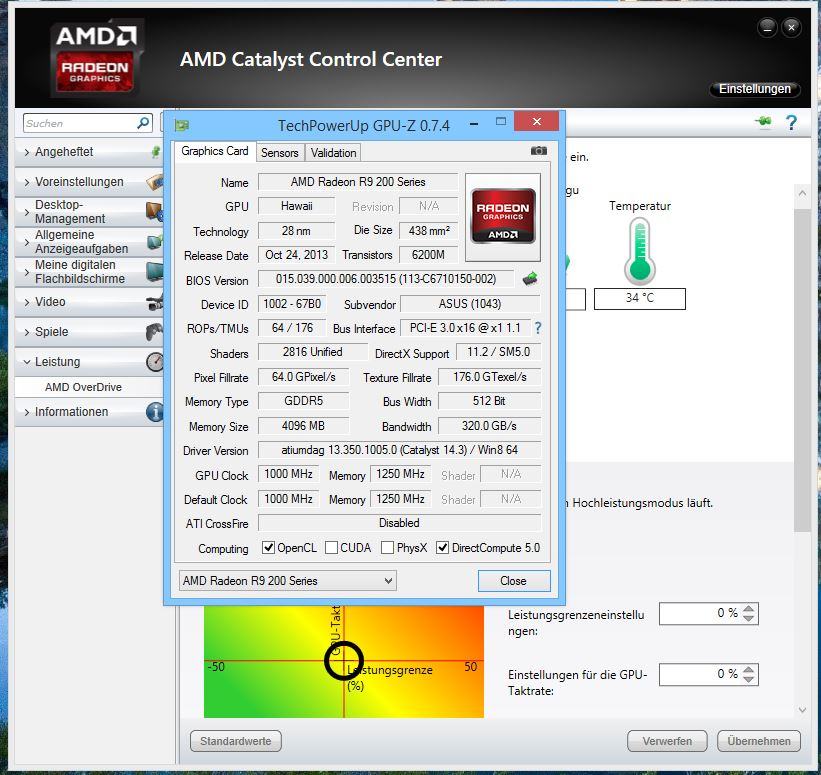
Task: Toggle the PhysX checkbox
Action: tap(387, 548)
